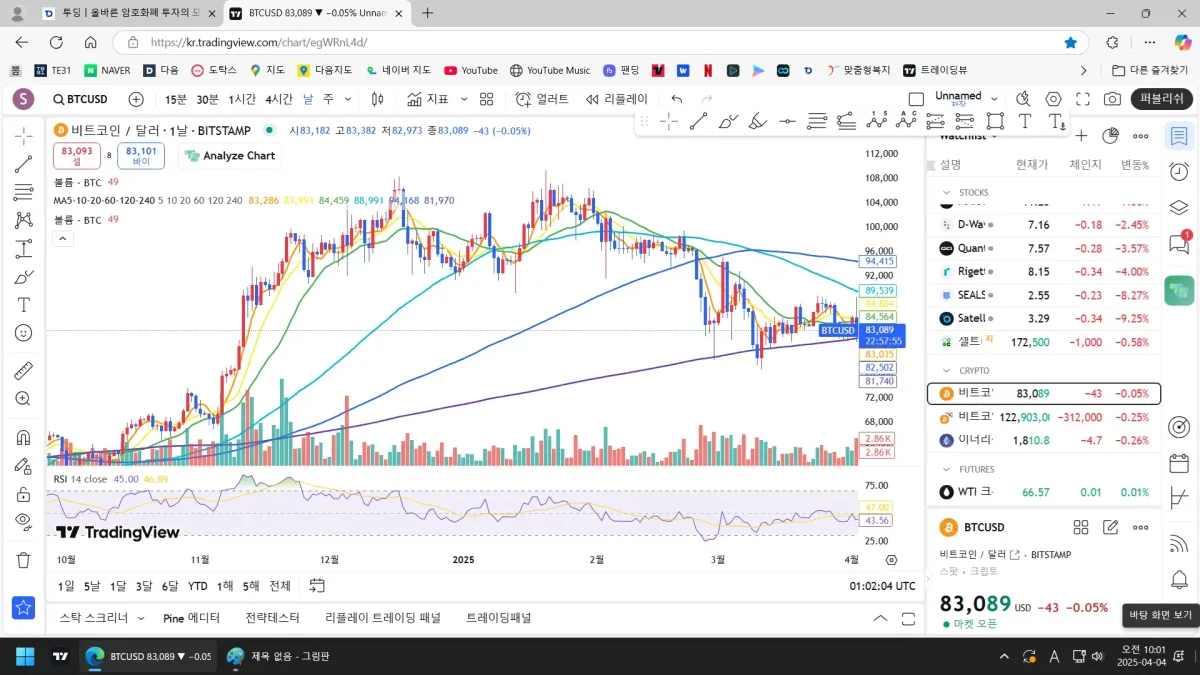Take a chart snapshot with the camera icon
The image size is (1200, 675).
point(1112,99)
